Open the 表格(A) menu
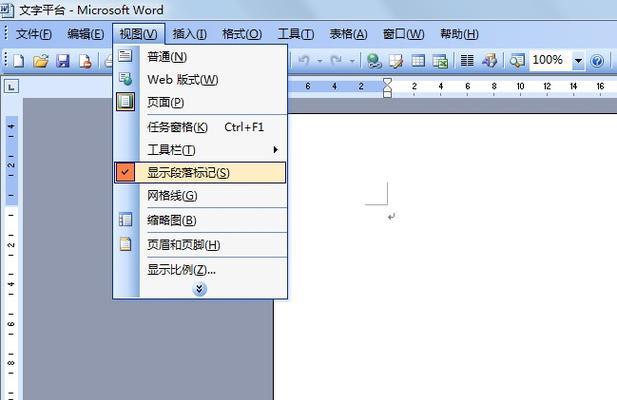The width and height of the screenshot is (617, 400). [348, 34]
